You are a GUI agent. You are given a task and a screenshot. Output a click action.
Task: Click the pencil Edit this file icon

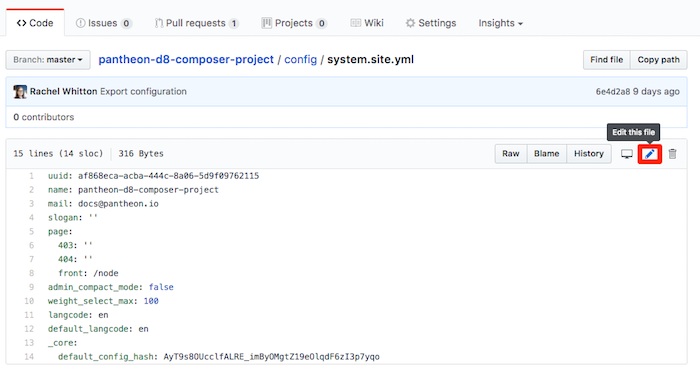pos(650,154)
